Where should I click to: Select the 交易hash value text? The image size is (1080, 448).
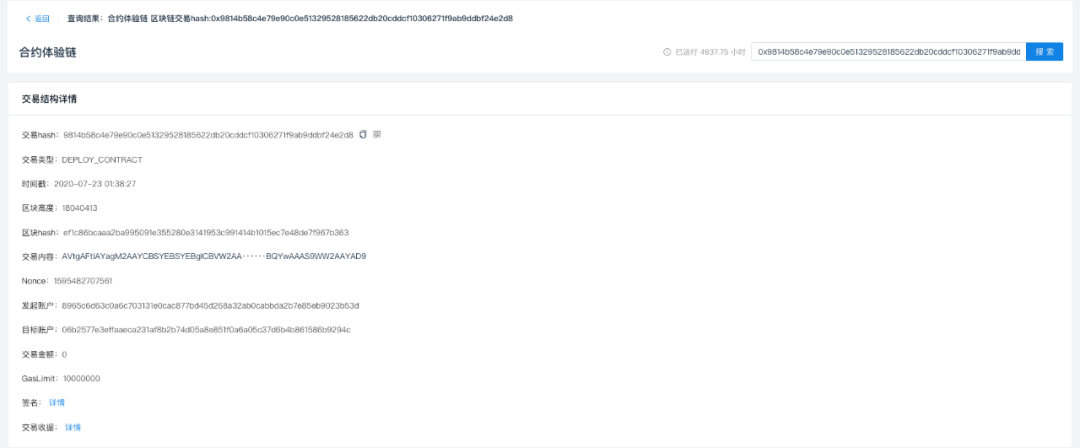(x=207, y=135)
